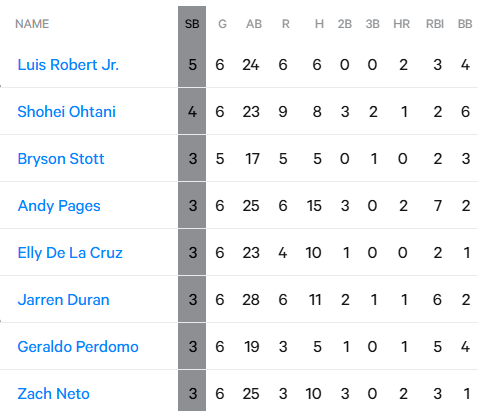Sort by the R column header

(x=285, y=24)
